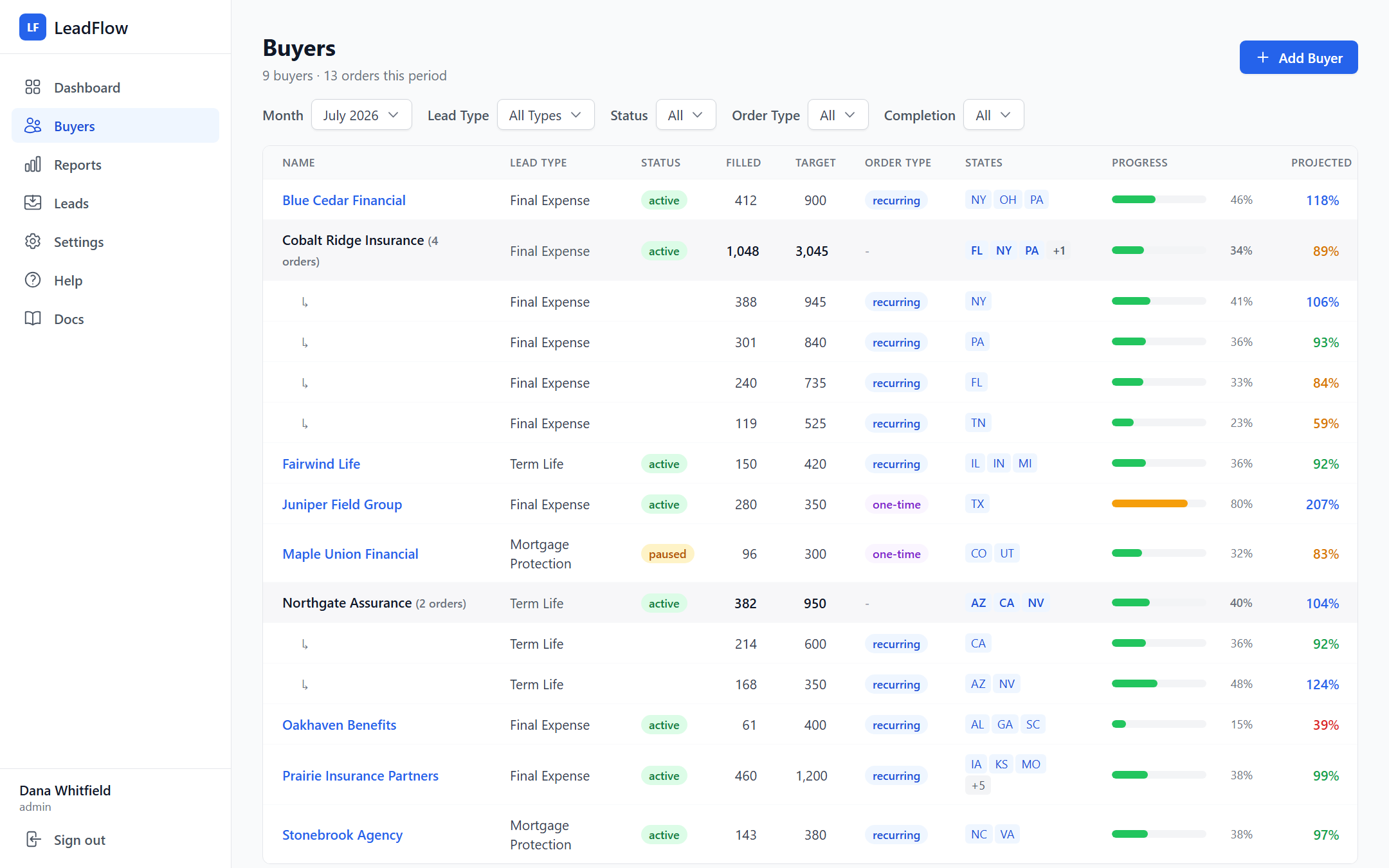Collapse the Cobalt Ridge Insurance order group
1389x868 pixels.
[810, 251]
